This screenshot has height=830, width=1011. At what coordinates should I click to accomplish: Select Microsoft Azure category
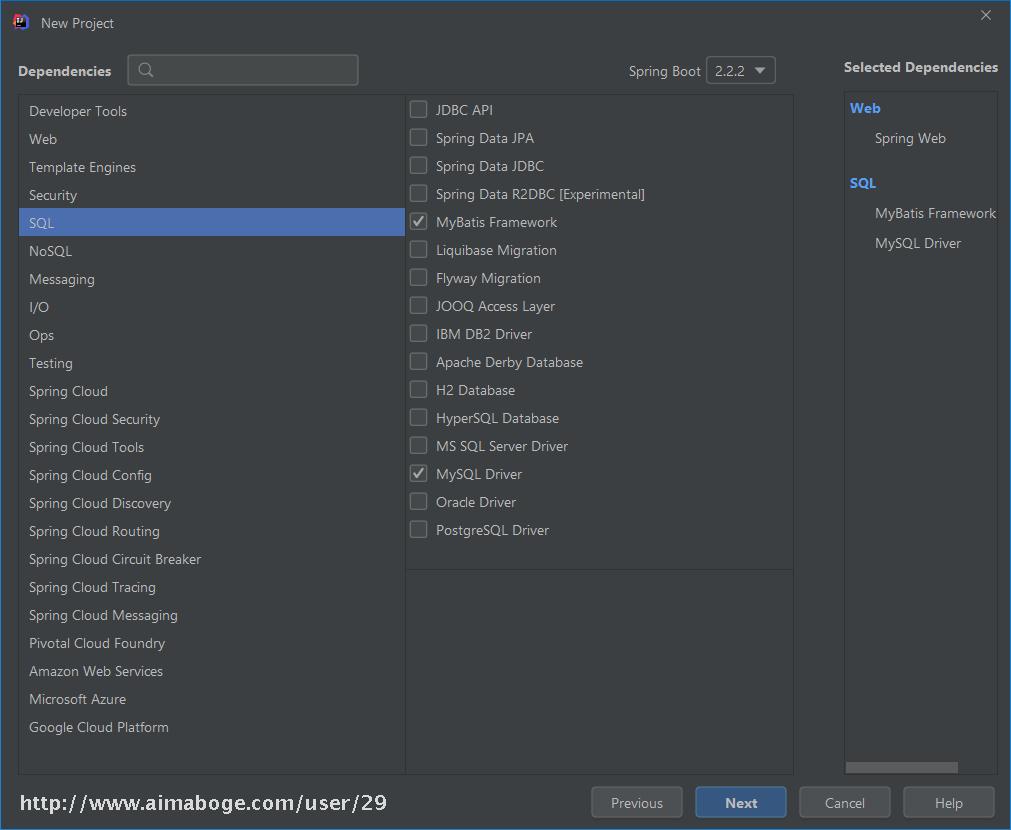click(x=212, y=699)
